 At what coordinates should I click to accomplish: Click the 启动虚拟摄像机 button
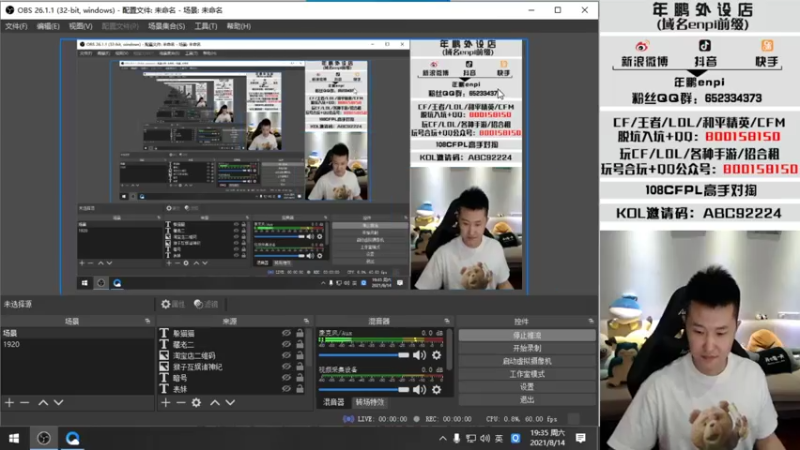coord(527,361)
